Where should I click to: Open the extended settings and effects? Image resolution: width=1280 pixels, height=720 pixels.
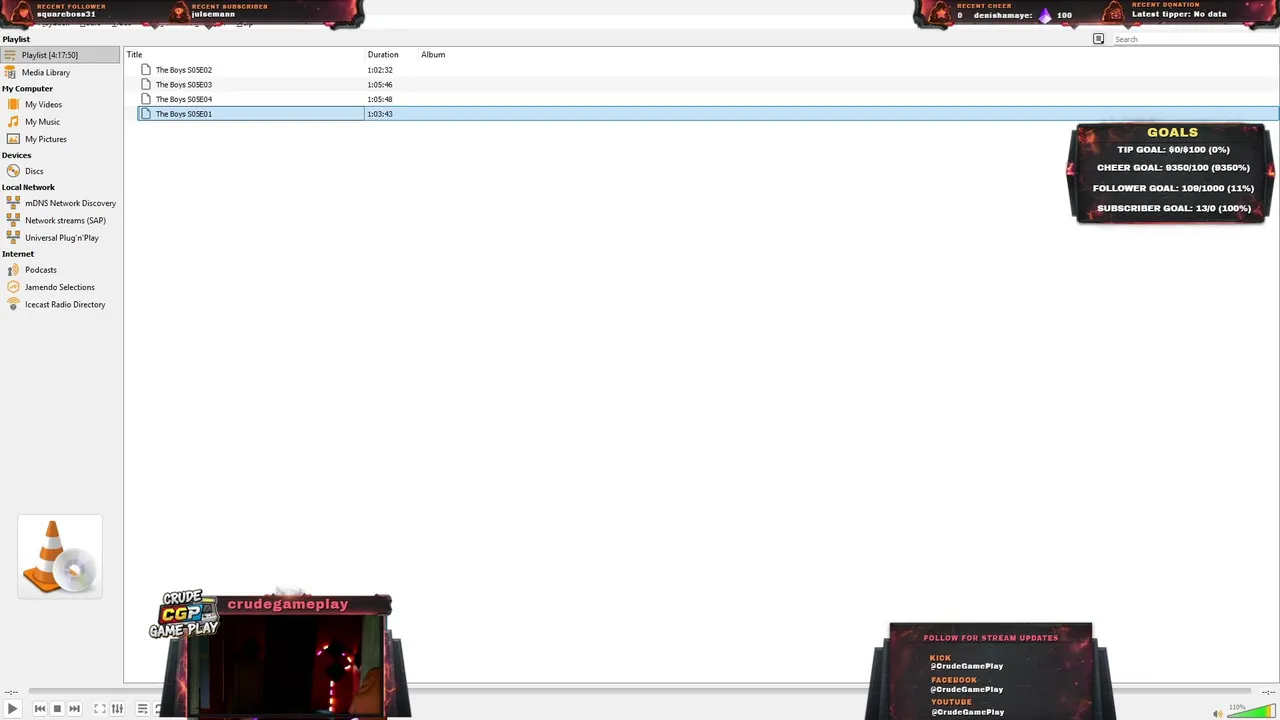tap(117, 709)
